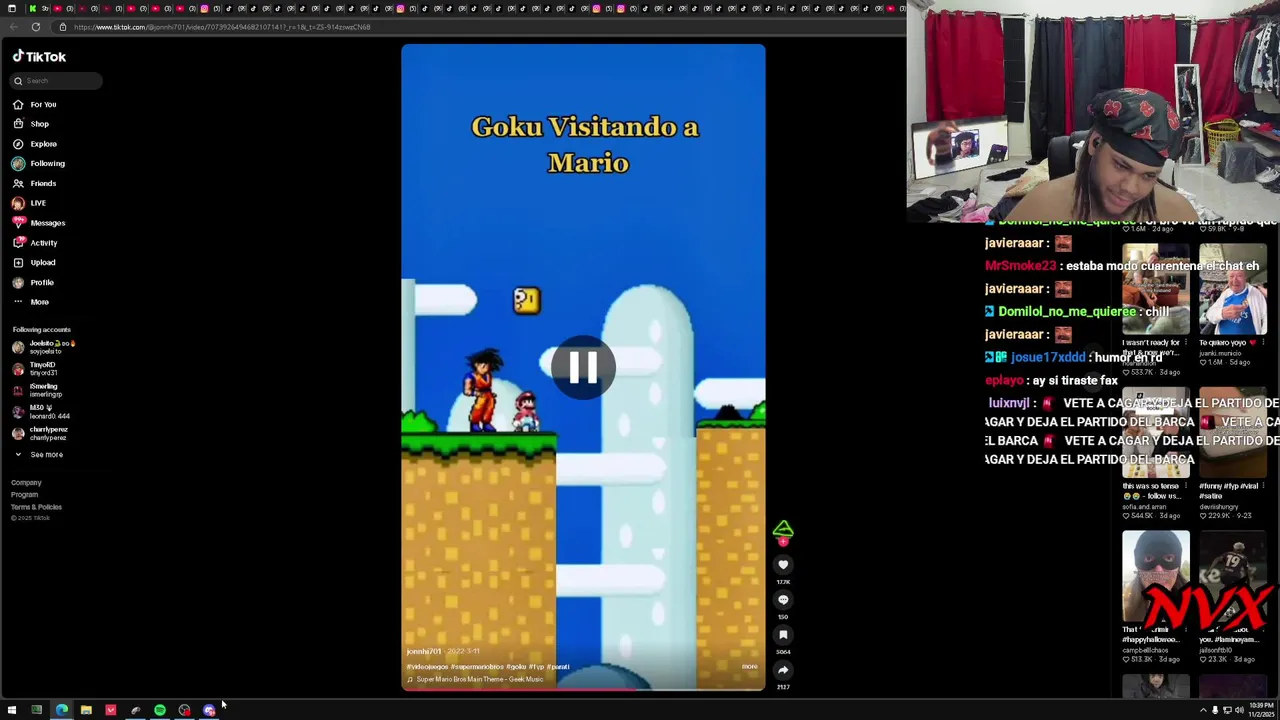The image size is (1280, 720).
Task: Click the pause icon on the video
Action: (583, 368)
